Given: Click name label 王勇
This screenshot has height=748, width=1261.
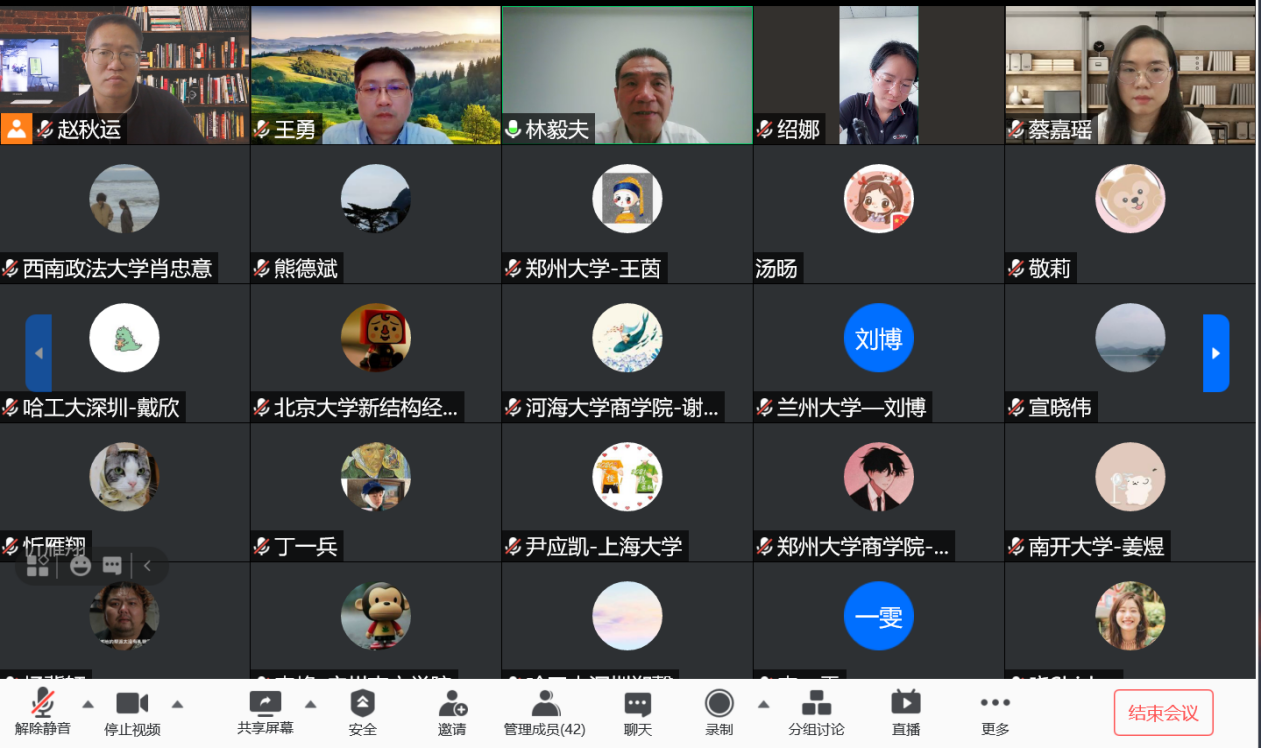Looking at the screenshot, I should (295, 130).
